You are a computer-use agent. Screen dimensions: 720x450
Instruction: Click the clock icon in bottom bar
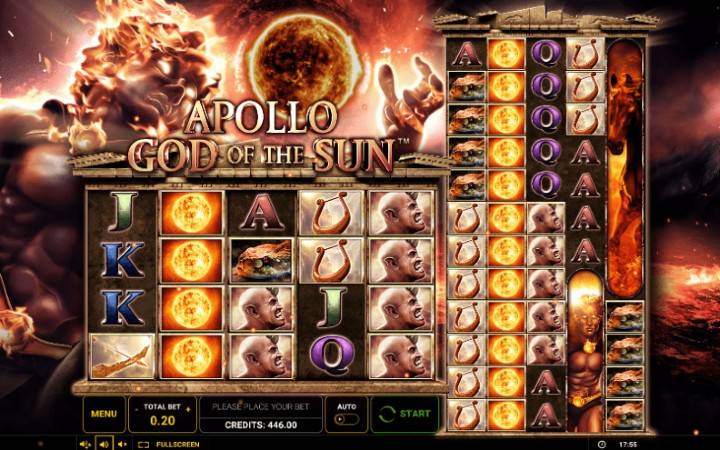pyautogui.click(x=602, y=444)
